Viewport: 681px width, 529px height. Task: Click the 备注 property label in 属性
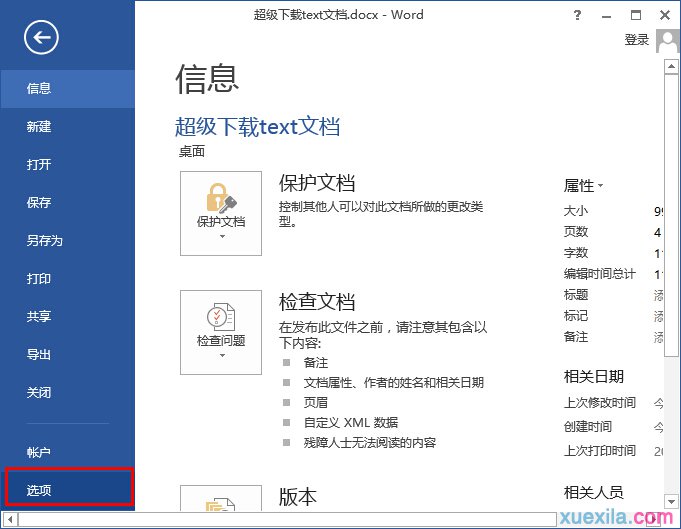click(x=575, y=337)
